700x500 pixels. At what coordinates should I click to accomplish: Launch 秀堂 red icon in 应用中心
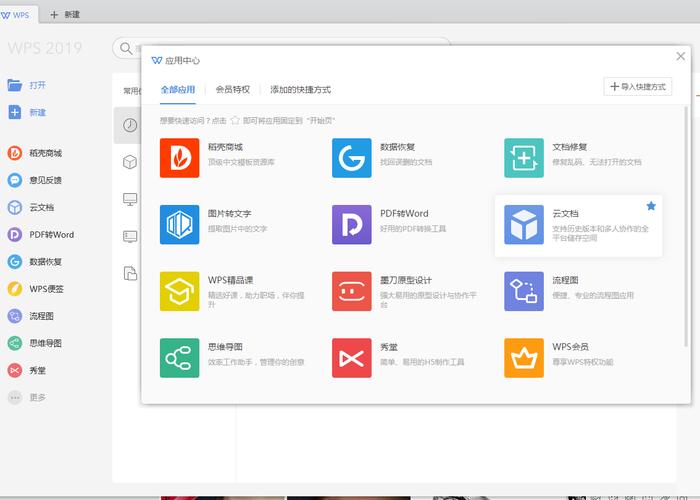352,358
